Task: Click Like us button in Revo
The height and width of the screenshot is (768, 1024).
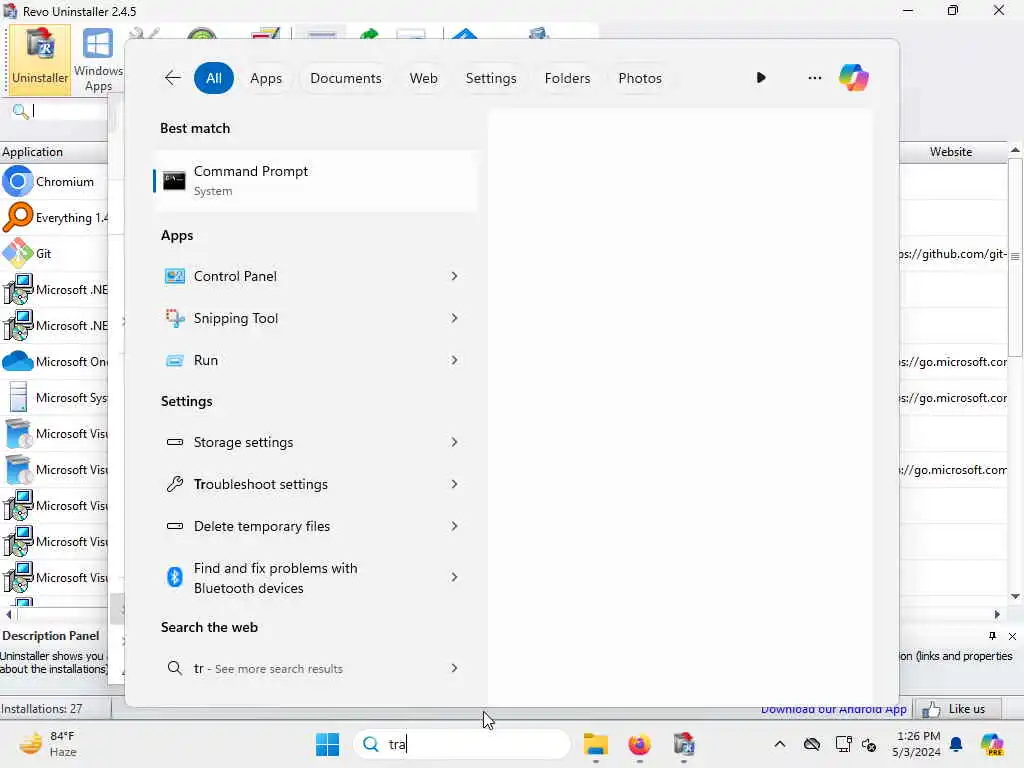Action: (x=957, y=709)
